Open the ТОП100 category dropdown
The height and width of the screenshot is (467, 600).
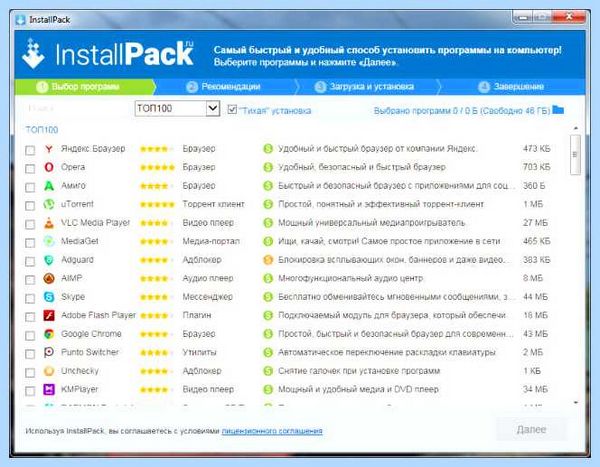(x=177, y=108)
